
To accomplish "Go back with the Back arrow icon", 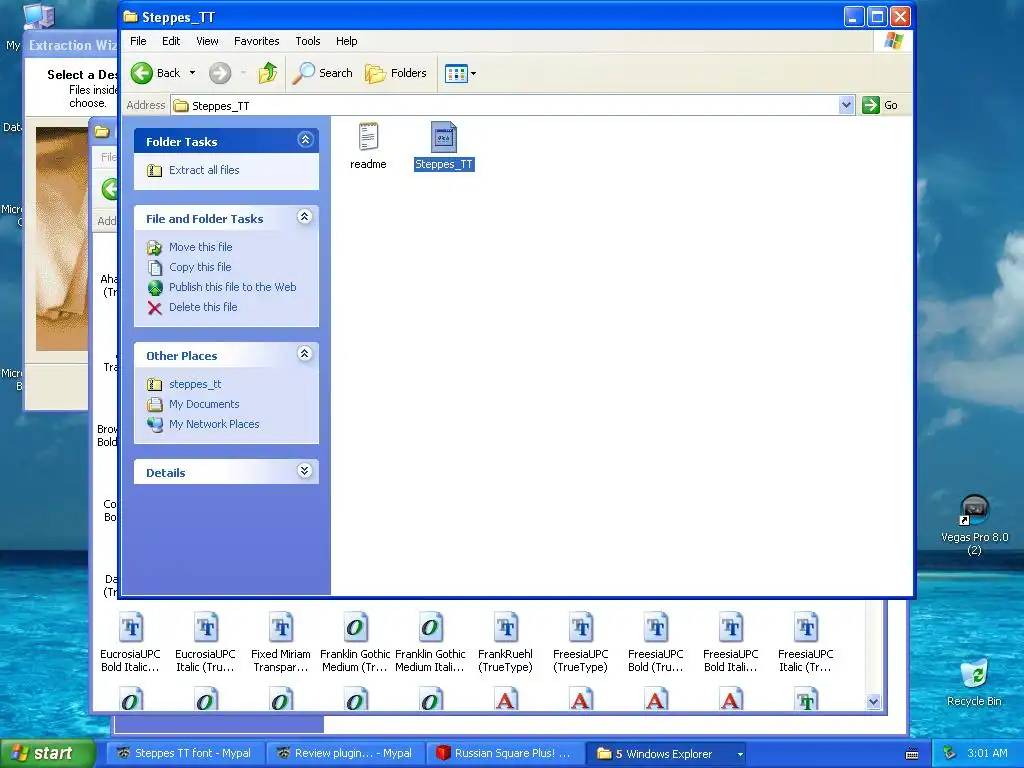I will tap(142, 73).
